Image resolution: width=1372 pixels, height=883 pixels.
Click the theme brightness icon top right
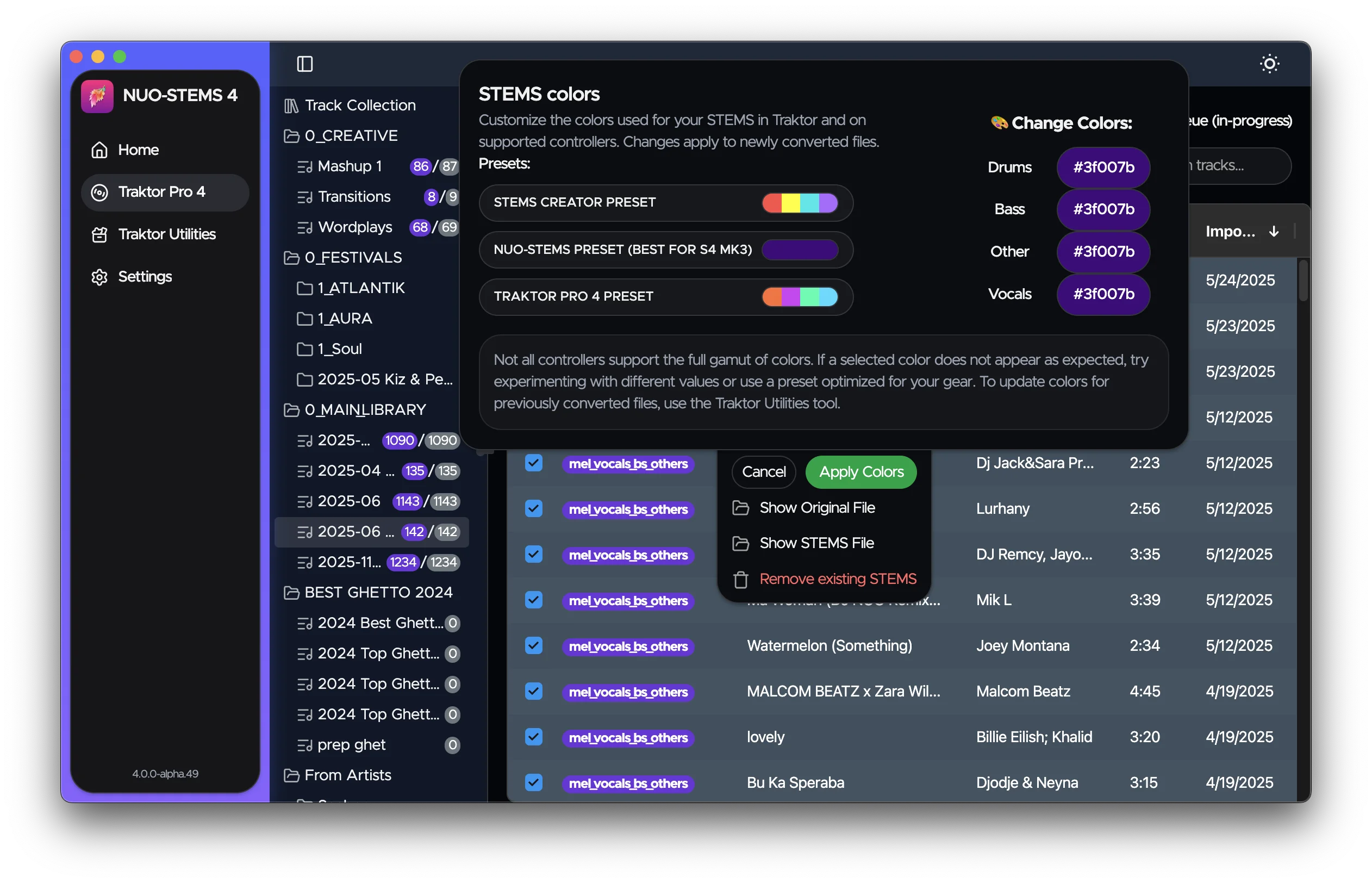tap(1269, 63)
